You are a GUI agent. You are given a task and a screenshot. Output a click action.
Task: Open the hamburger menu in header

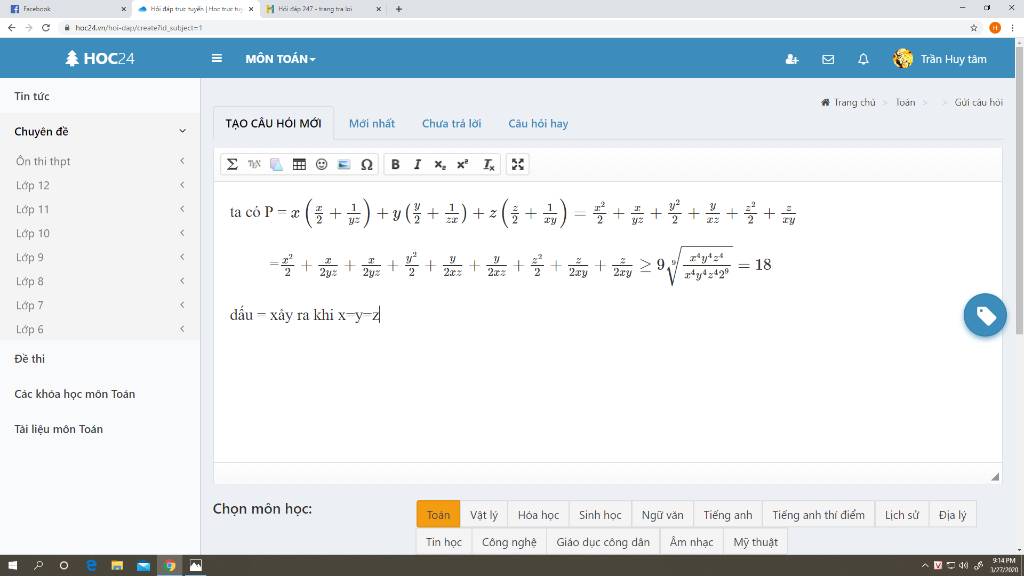(x=217, y=59)
